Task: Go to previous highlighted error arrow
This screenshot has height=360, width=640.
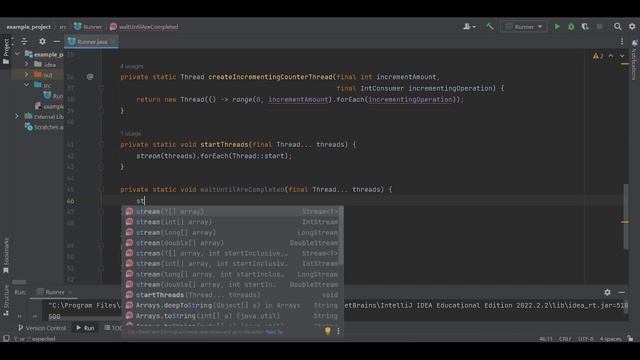Action: (611, 56)
